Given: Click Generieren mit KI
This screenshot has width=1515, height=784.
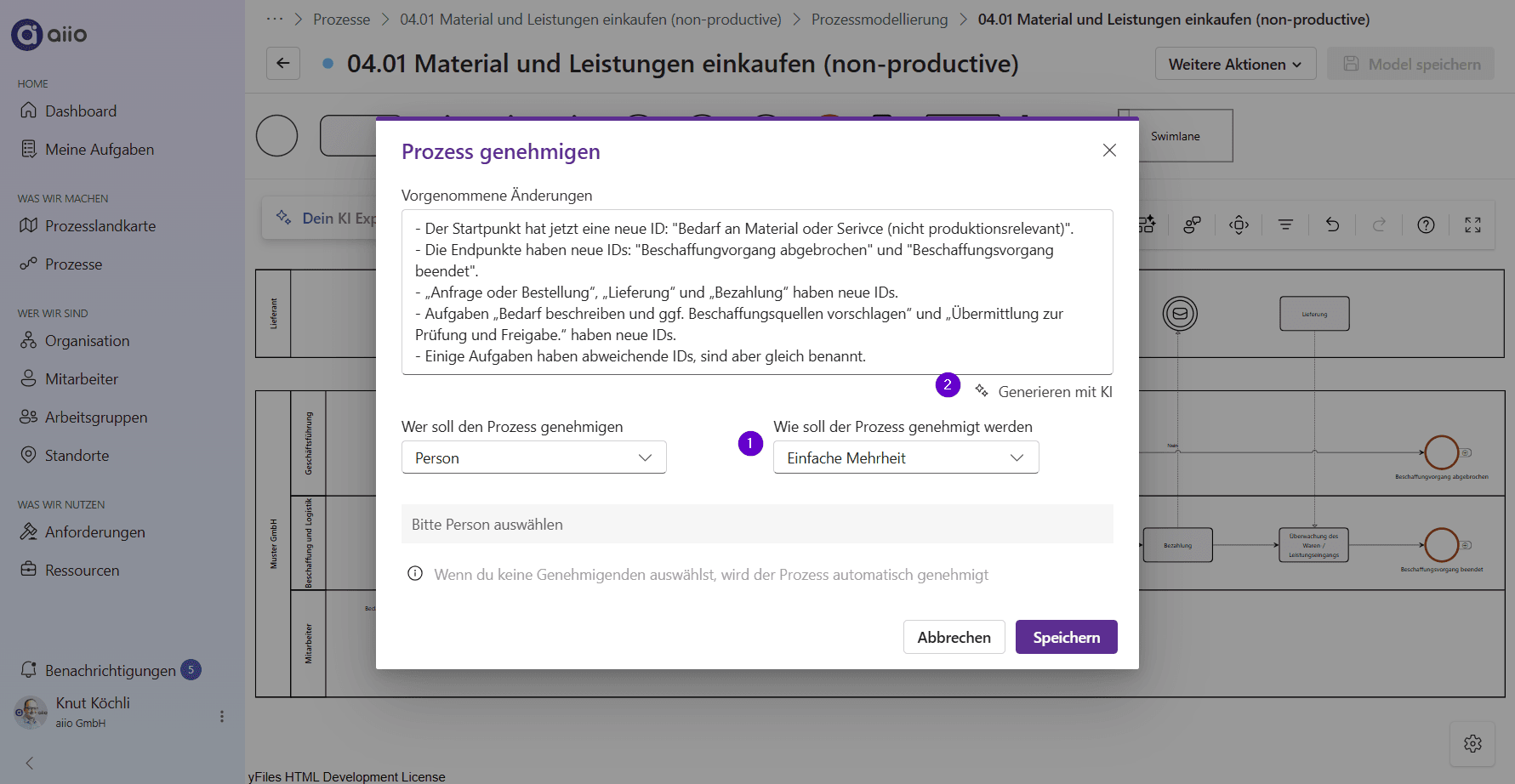Looking at the screenshot, I should pyautogui.click(x=1044, y=392).
